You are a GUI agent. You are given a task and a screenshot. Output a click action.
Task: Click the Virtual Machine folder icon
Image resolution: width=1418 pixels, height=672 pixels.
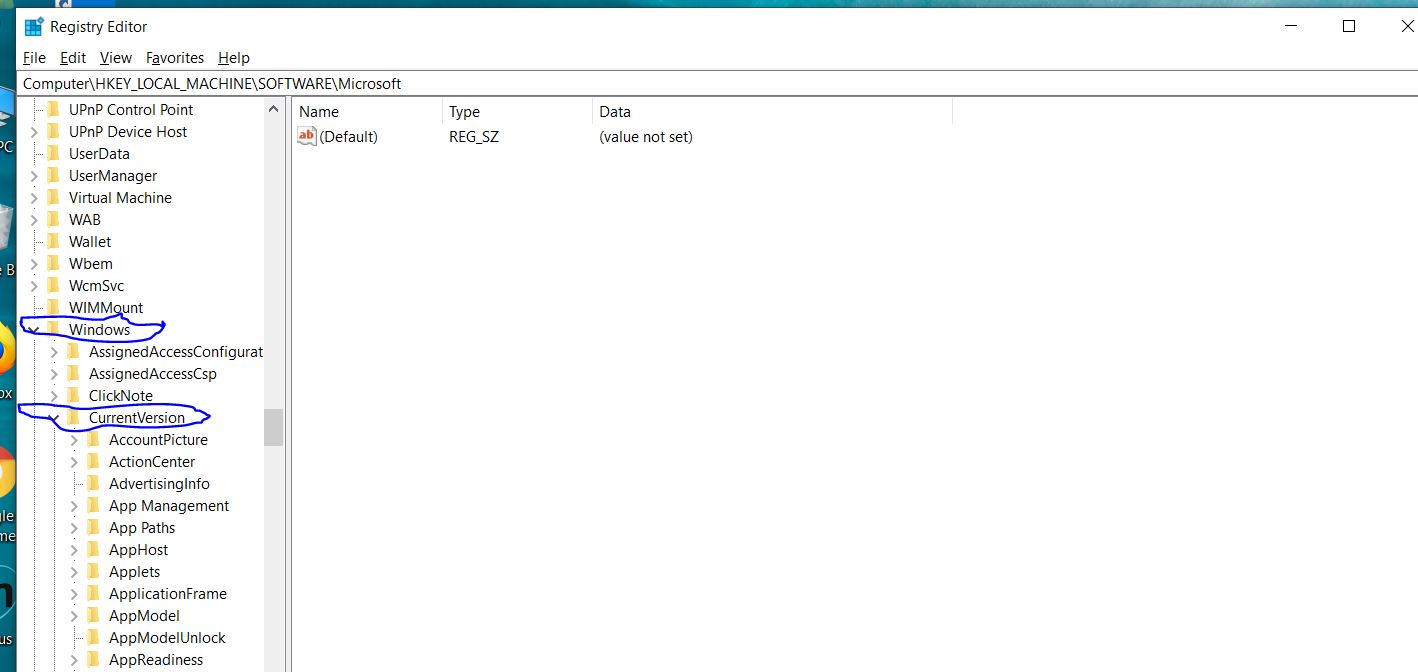point(54,197)
